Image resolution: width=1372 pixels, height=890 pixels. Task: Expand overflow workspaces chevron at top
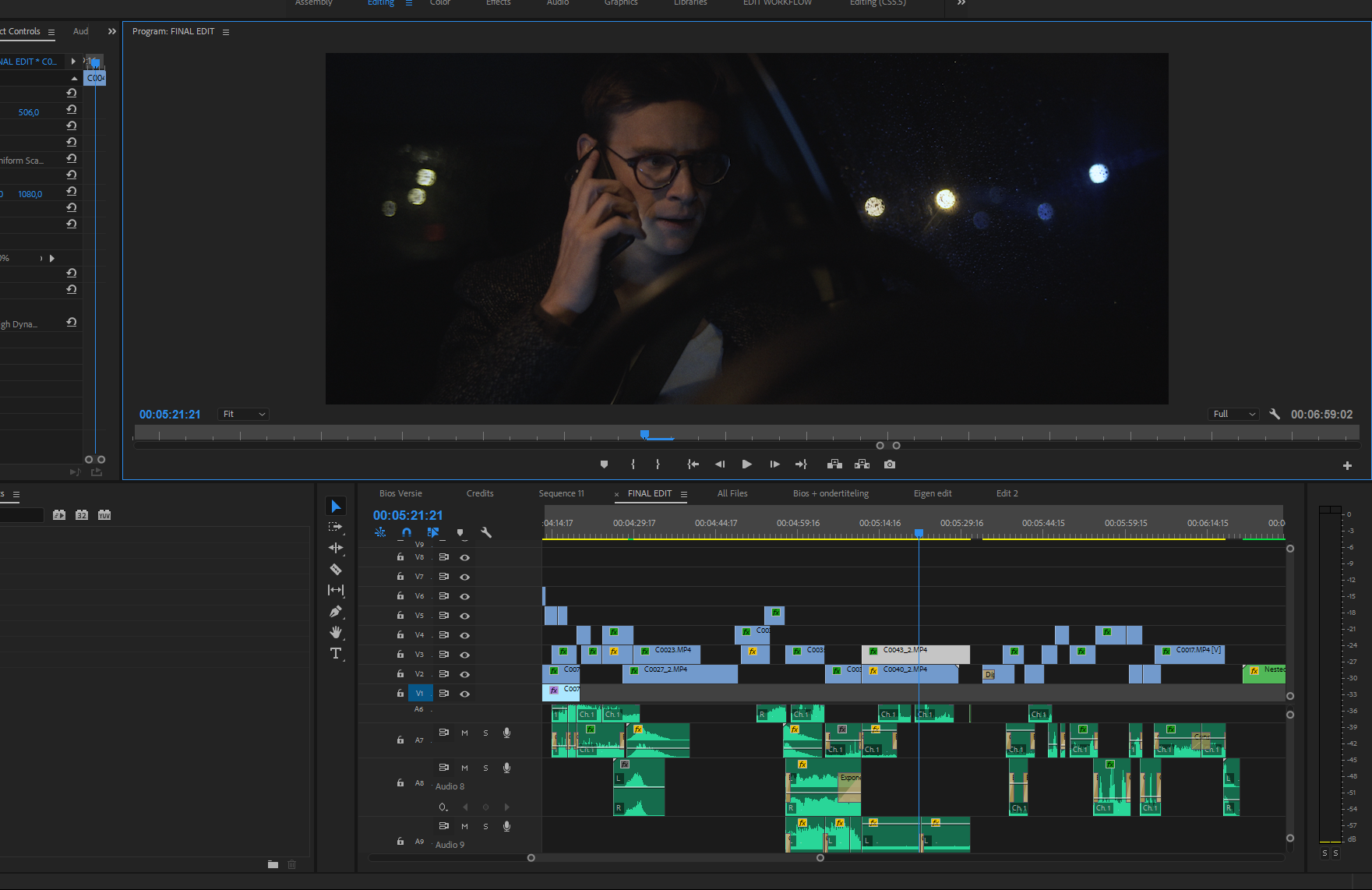[961, 3]
